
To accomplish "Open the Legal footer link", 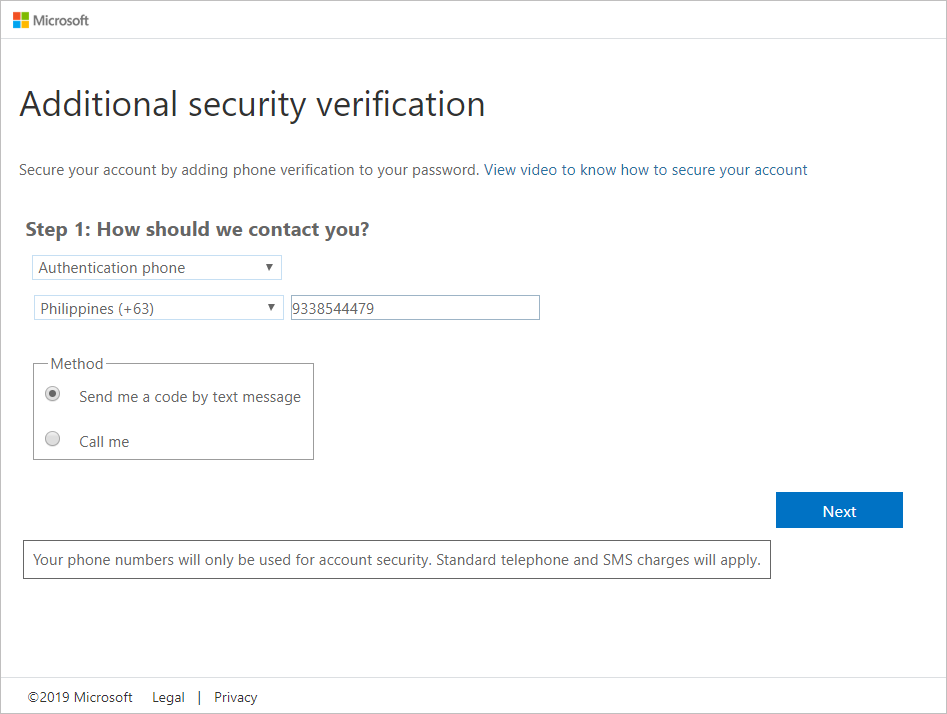I will (x=168, y=697).
